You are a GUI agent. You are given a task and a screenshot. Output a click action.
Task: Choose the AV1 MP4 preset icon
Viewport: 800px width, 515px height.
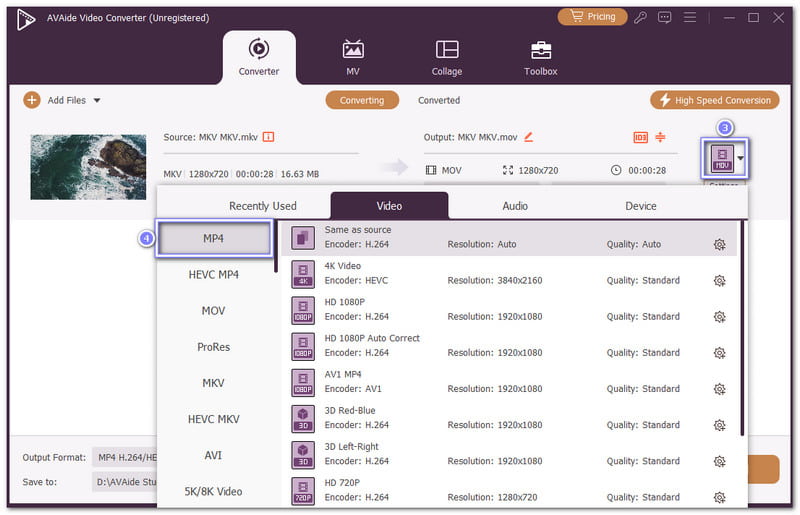click(x=303, y=382)
